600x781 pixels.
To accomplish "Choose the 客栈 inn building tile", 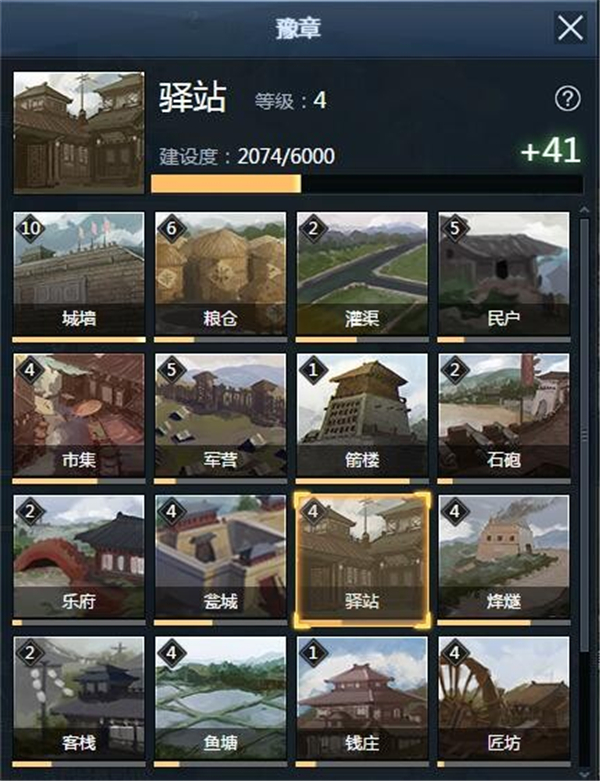I will (x=79, y=698).
